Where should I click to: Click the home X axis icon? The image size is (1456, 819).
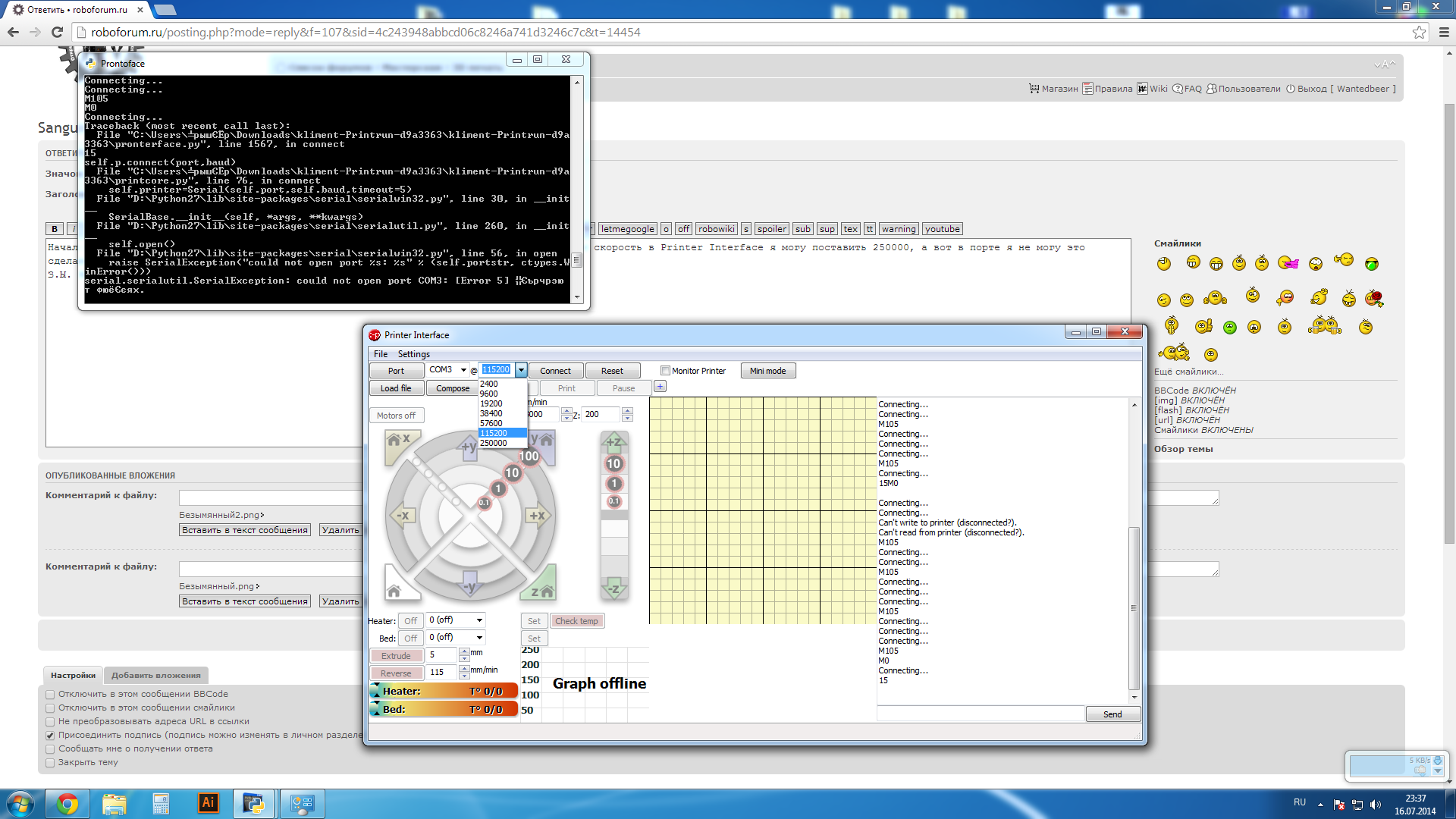pyautogui.click(x=398, y=441)
